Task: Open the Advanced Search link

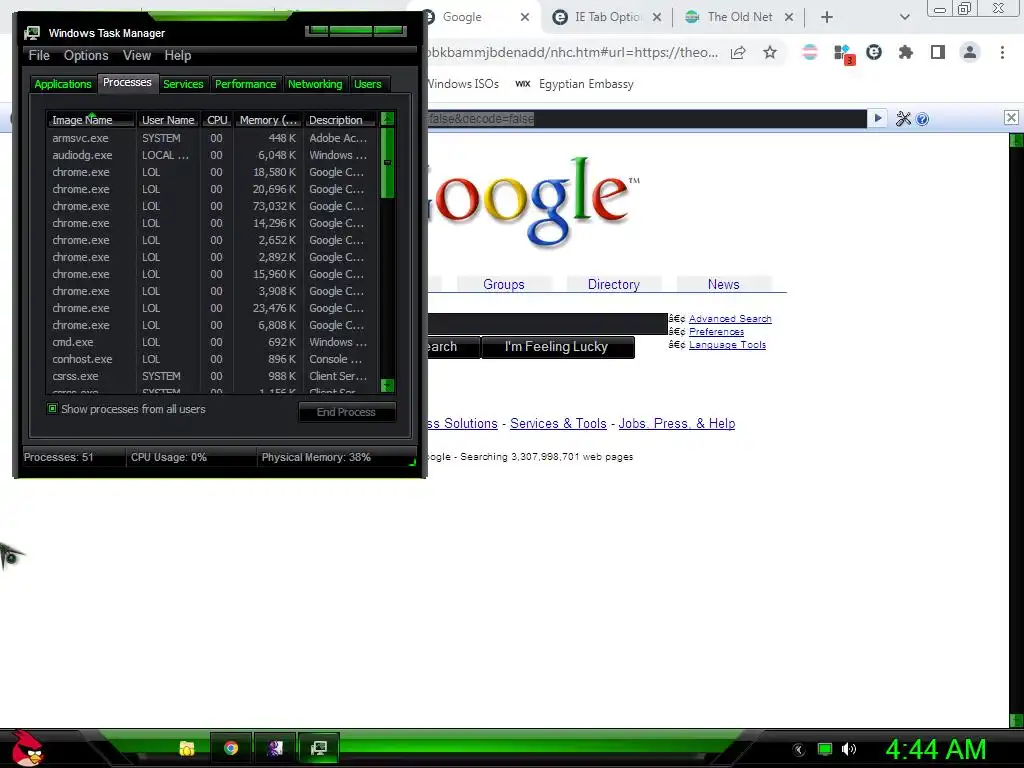Action: click(x=730, y=319)
